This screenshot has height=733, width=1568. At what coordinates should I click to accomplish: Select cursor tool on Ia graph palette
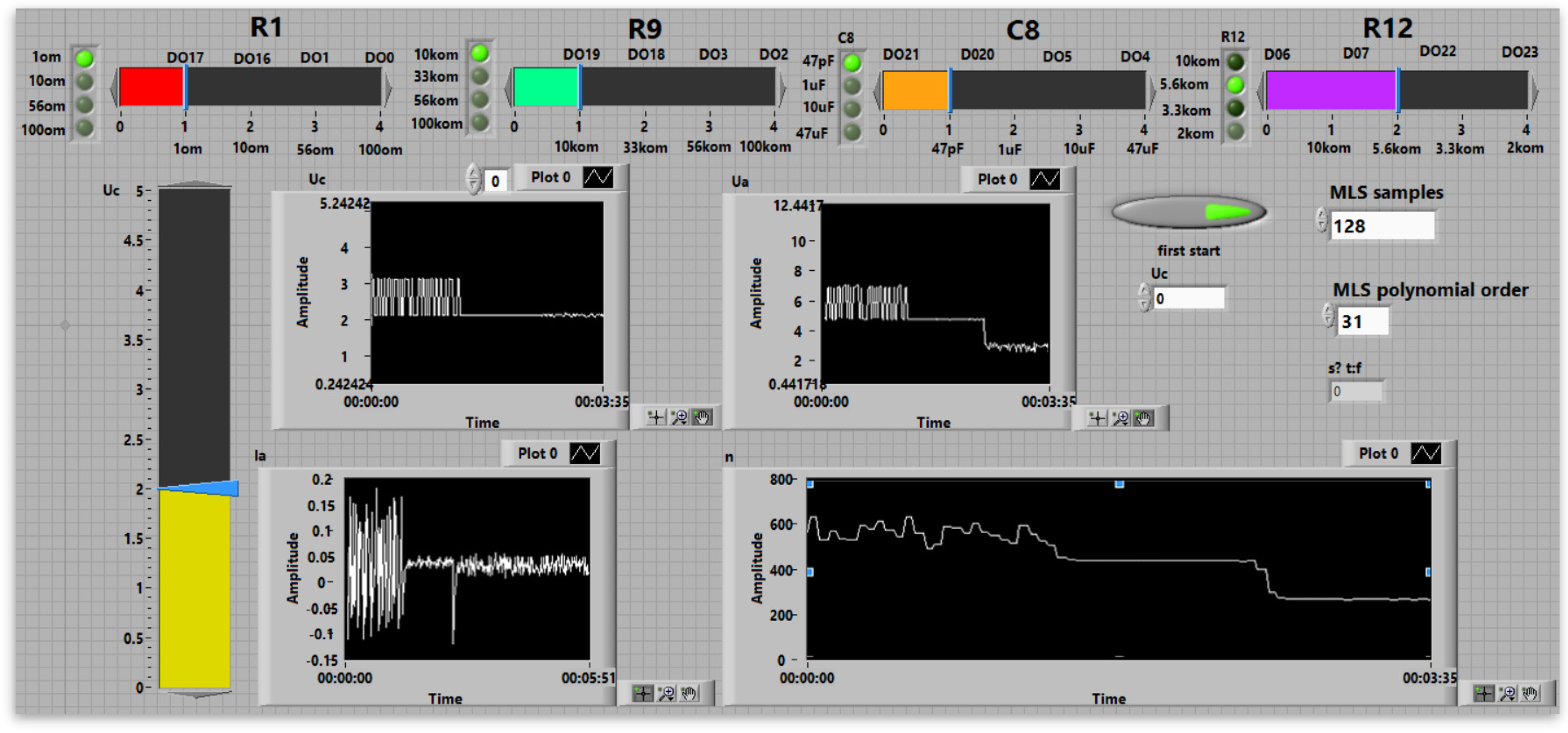click(643, 693)
